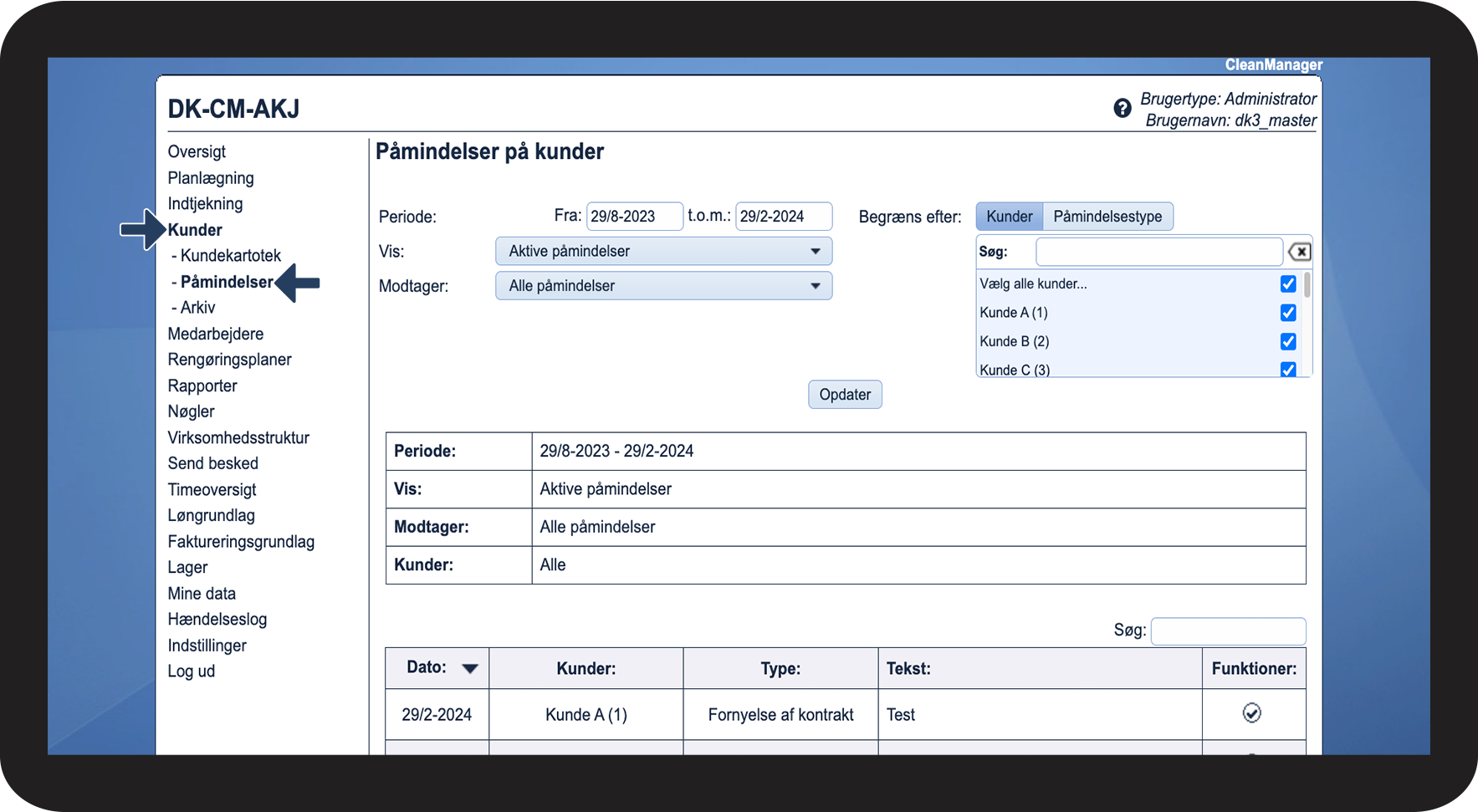Click the Fra date input field

point(634,217)
